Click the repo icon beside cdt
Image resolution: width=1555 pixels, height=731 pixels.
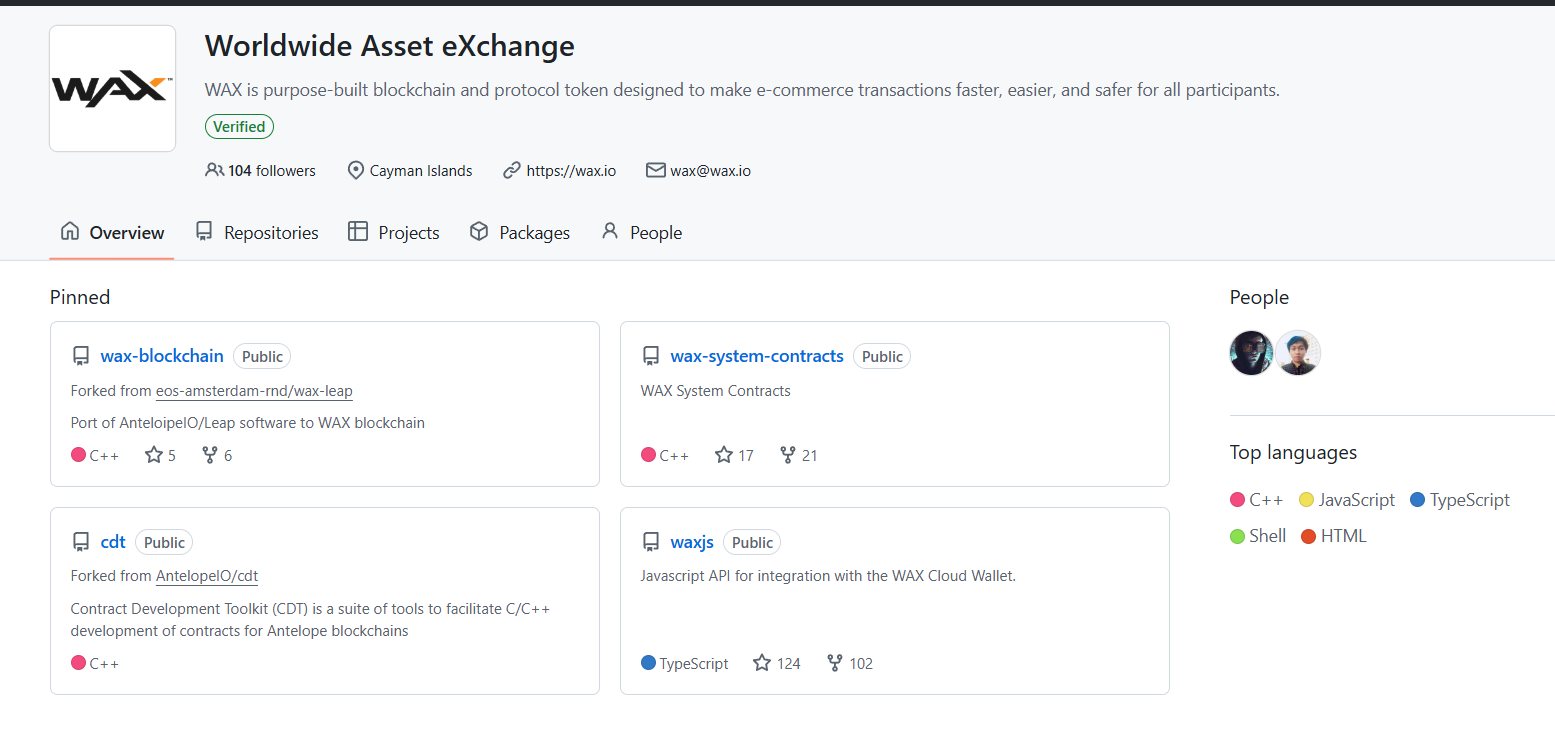81,542
